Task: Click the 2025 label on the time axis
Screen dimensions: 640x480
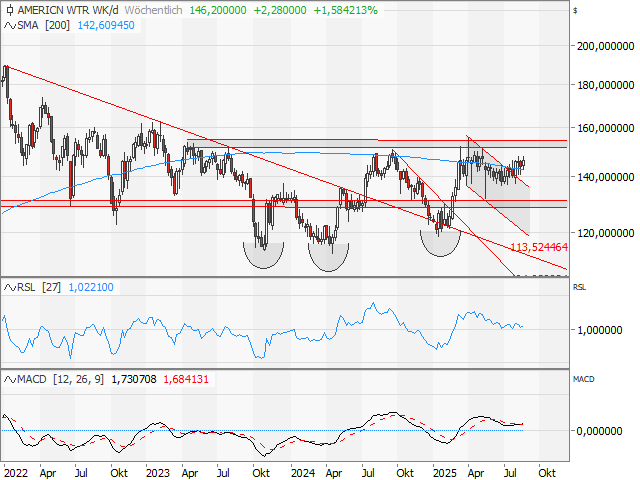Action: coord(444,473)
